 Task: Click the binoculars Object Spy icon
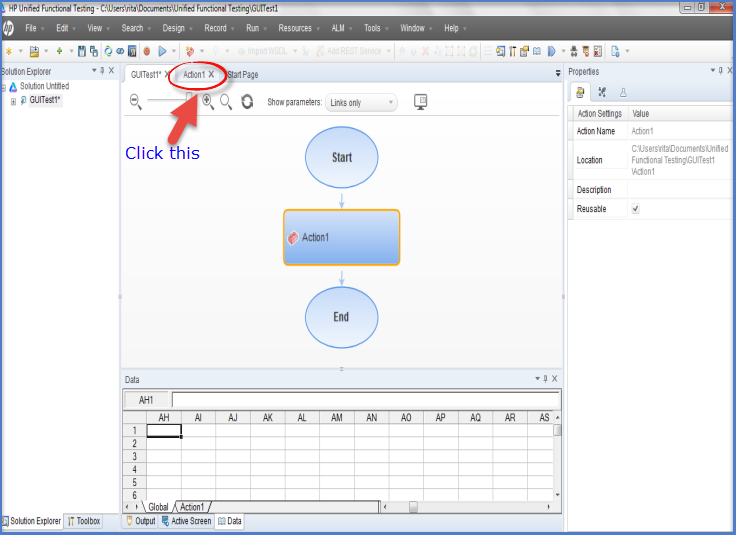574,51
